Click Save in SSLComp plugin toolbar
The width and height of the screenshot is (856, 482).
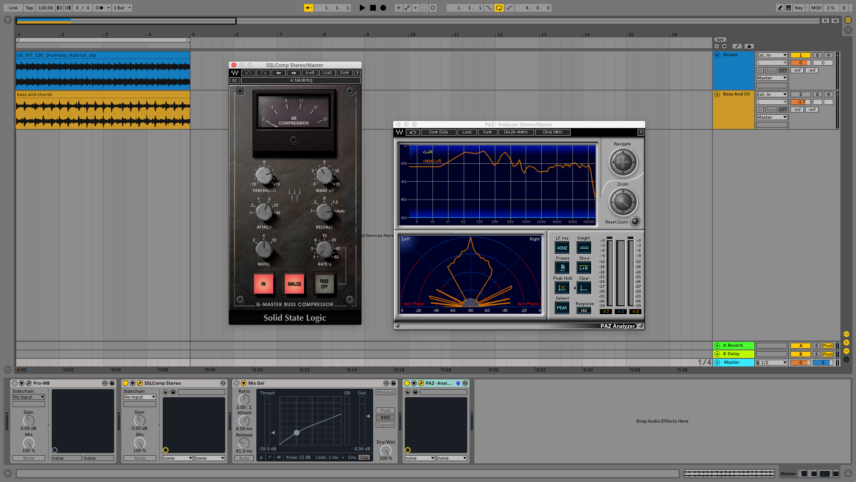point(344,73)
